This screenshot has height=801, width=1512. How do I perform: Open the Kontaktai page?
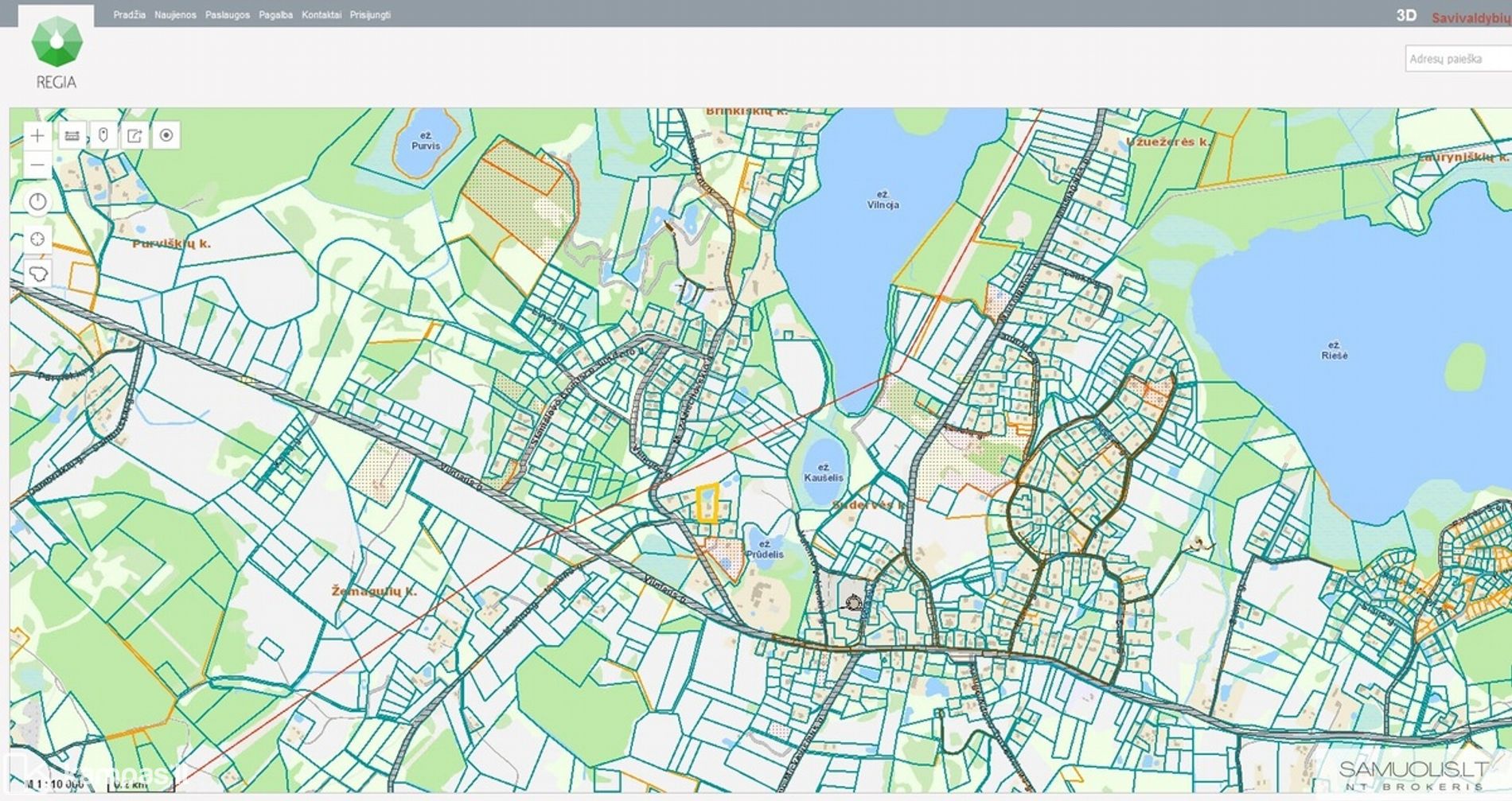coord(321,15)
